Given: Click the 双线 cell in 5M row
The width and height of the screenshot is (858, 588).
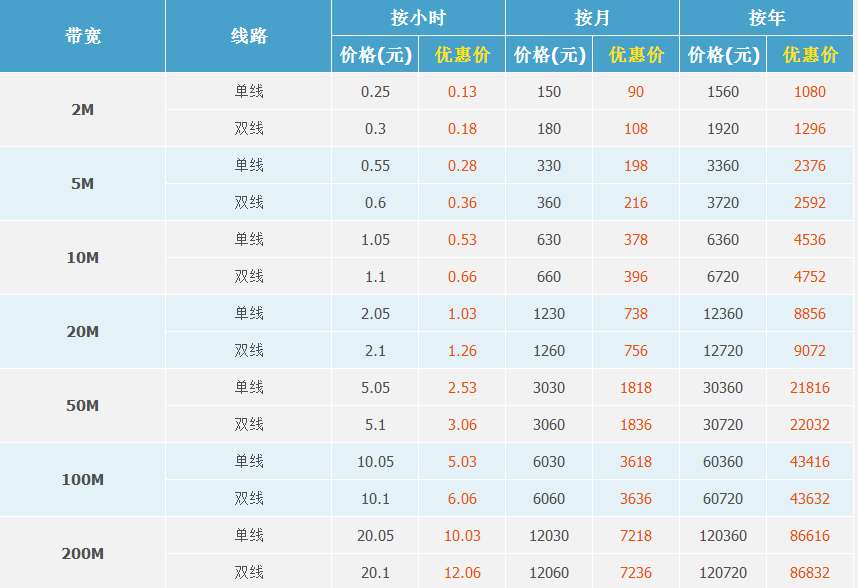Looking at the screenshot, I should (x=248, y=203).
